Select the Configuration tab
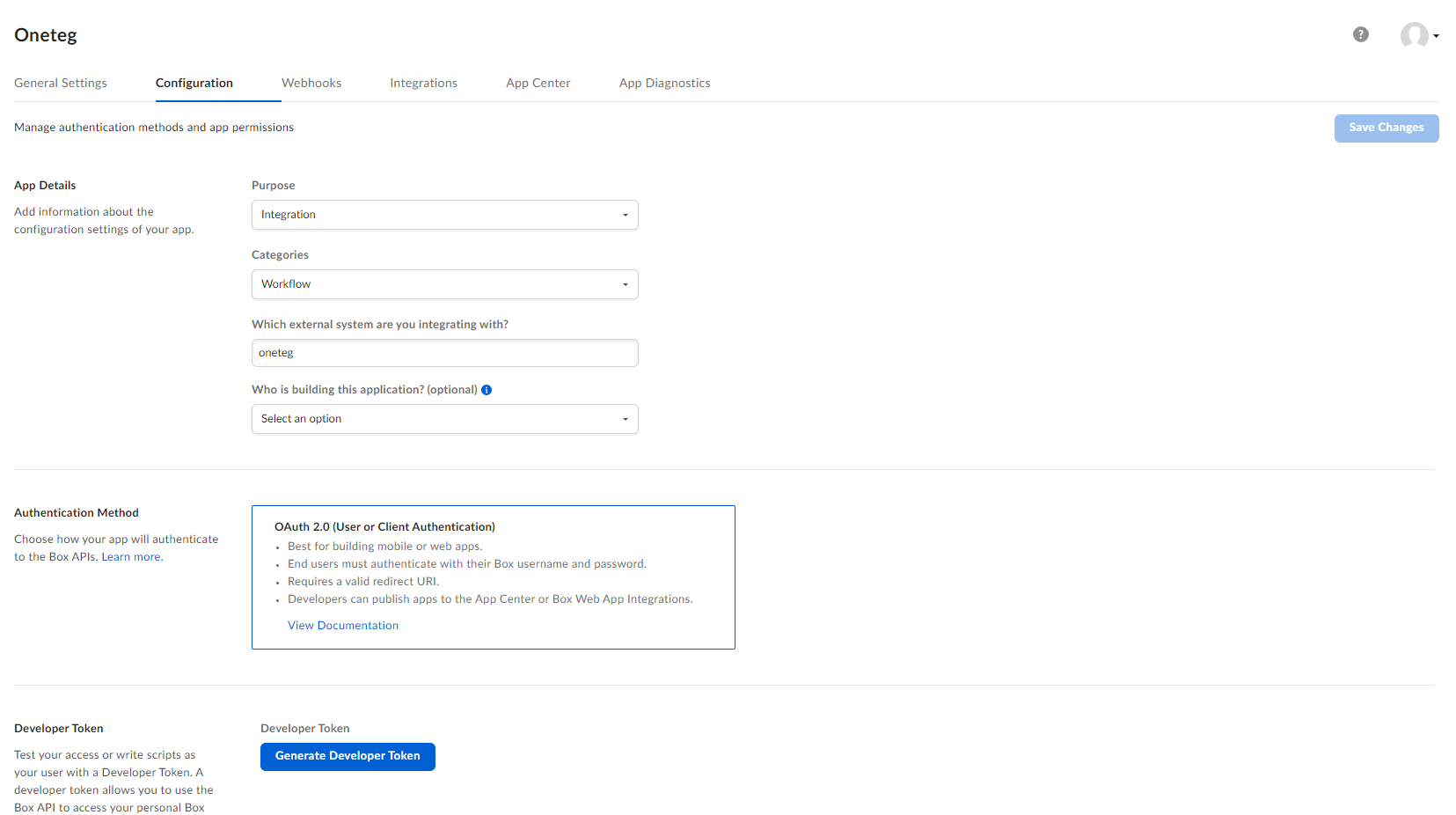The image size is (1456, 815). pos(194,83)
